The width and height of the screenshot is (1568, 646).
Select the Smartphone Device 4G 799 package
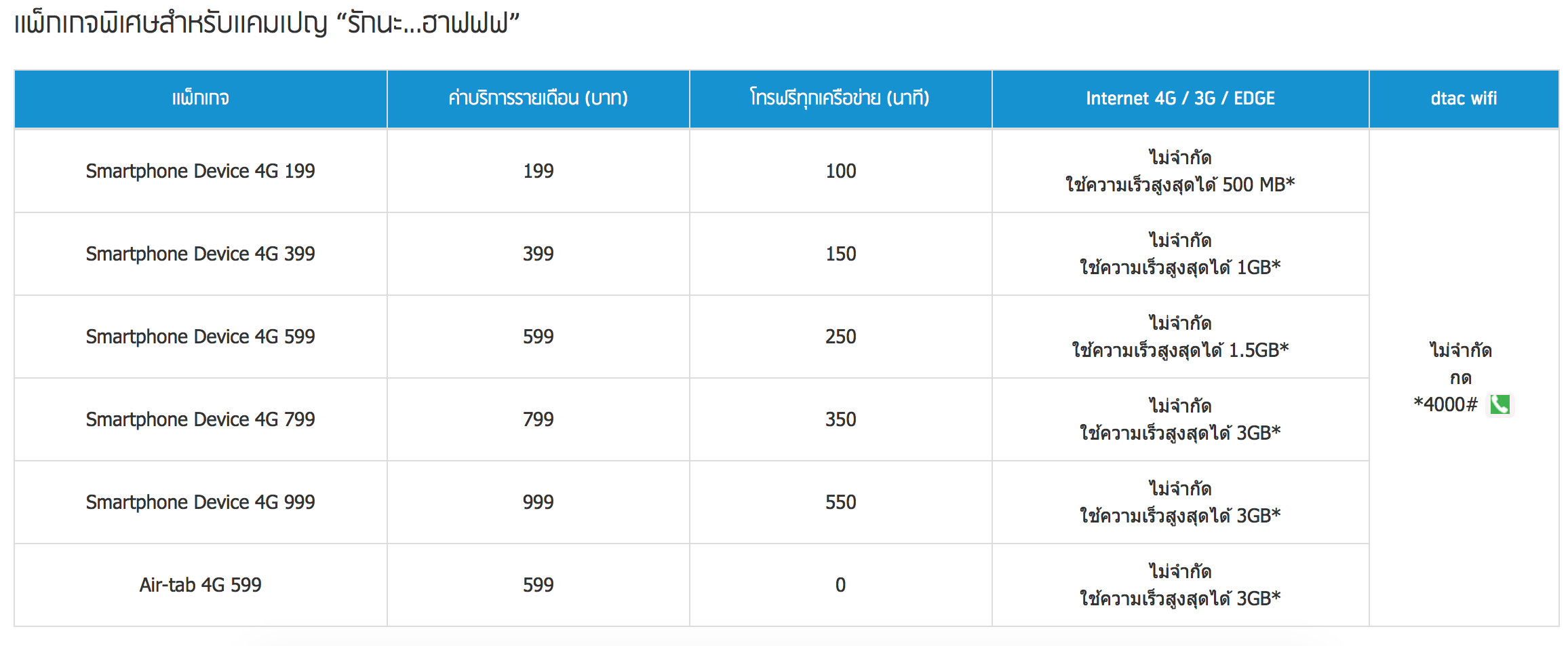tap(200, 419)
